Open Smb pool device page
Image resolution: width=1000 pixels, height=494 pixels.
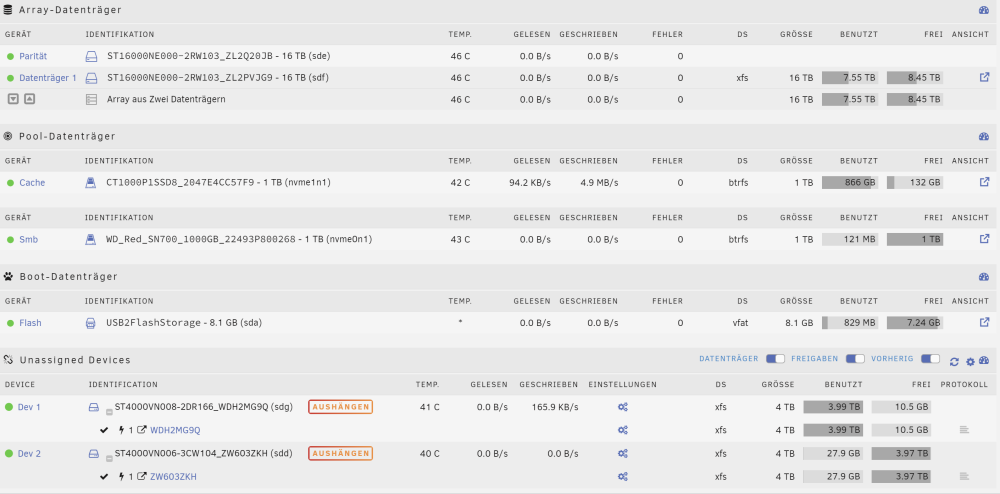click(29, 240)
